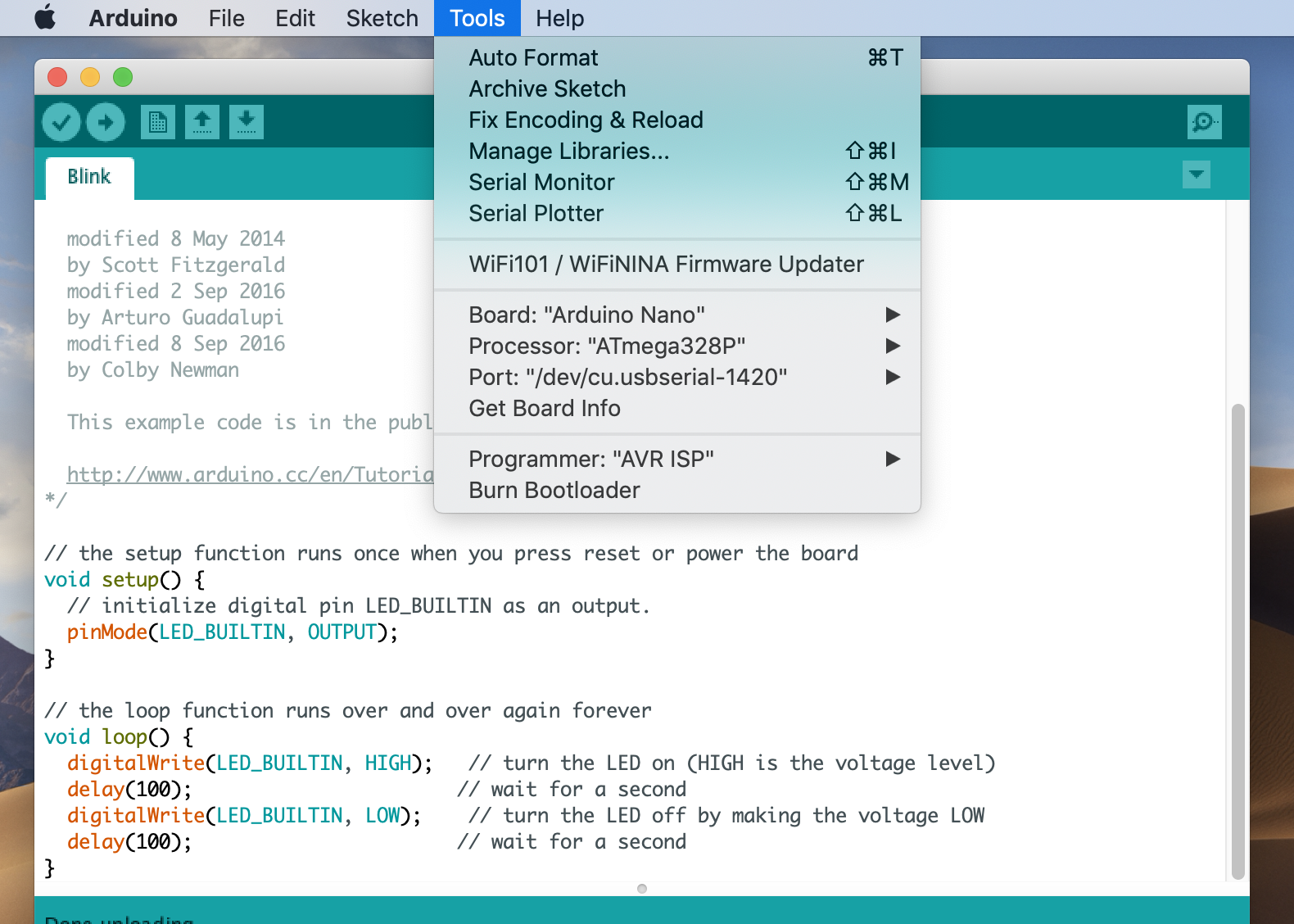Open the Apple menu
This screenshot has width=1294, height=924.
[46, 18]
